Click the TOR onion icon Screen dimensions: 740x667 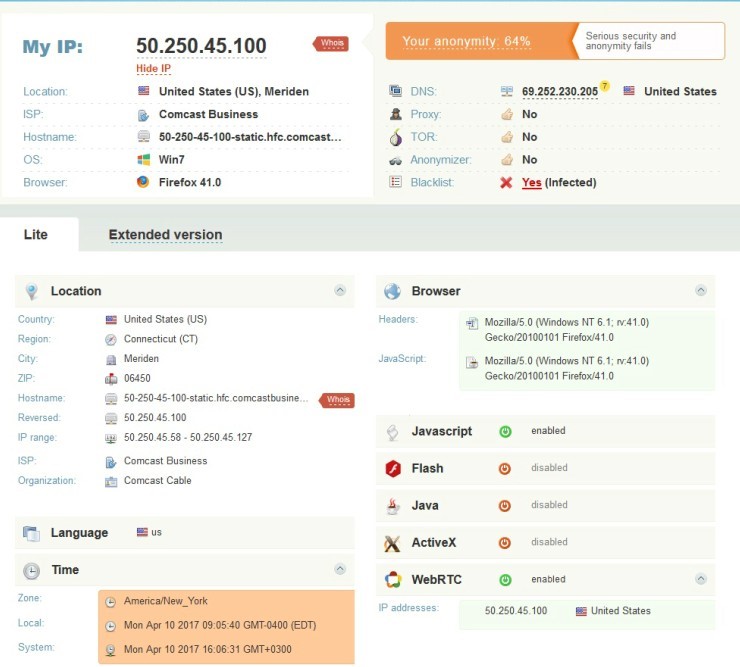click(x=395, y=137)
